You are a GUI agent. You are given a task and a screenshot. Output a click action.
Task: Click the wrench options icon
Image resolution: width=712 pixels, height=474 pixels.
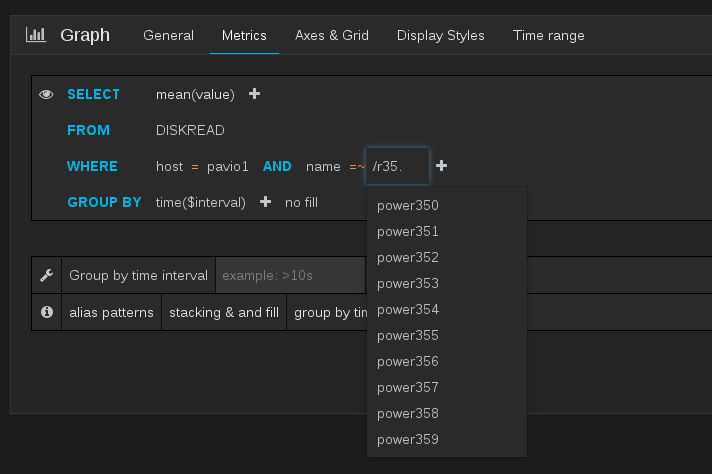(46, 275)
